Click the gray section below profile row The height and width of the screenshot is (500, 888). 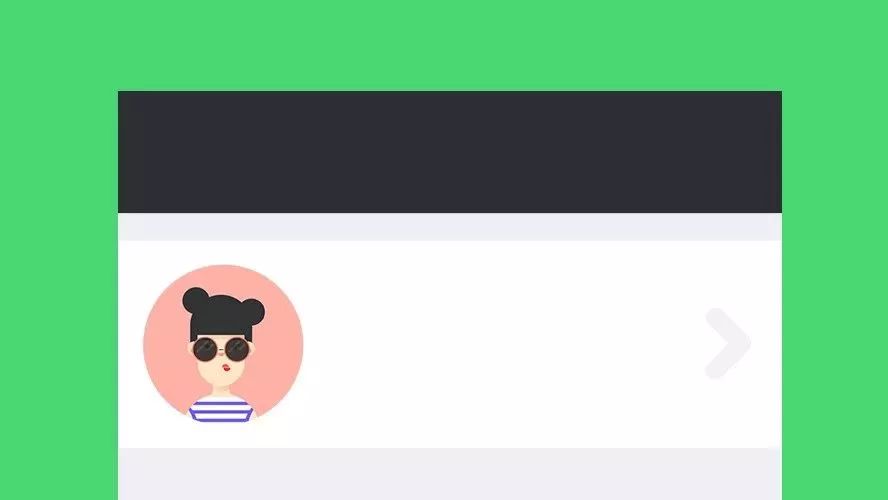(x=450, y=474)
